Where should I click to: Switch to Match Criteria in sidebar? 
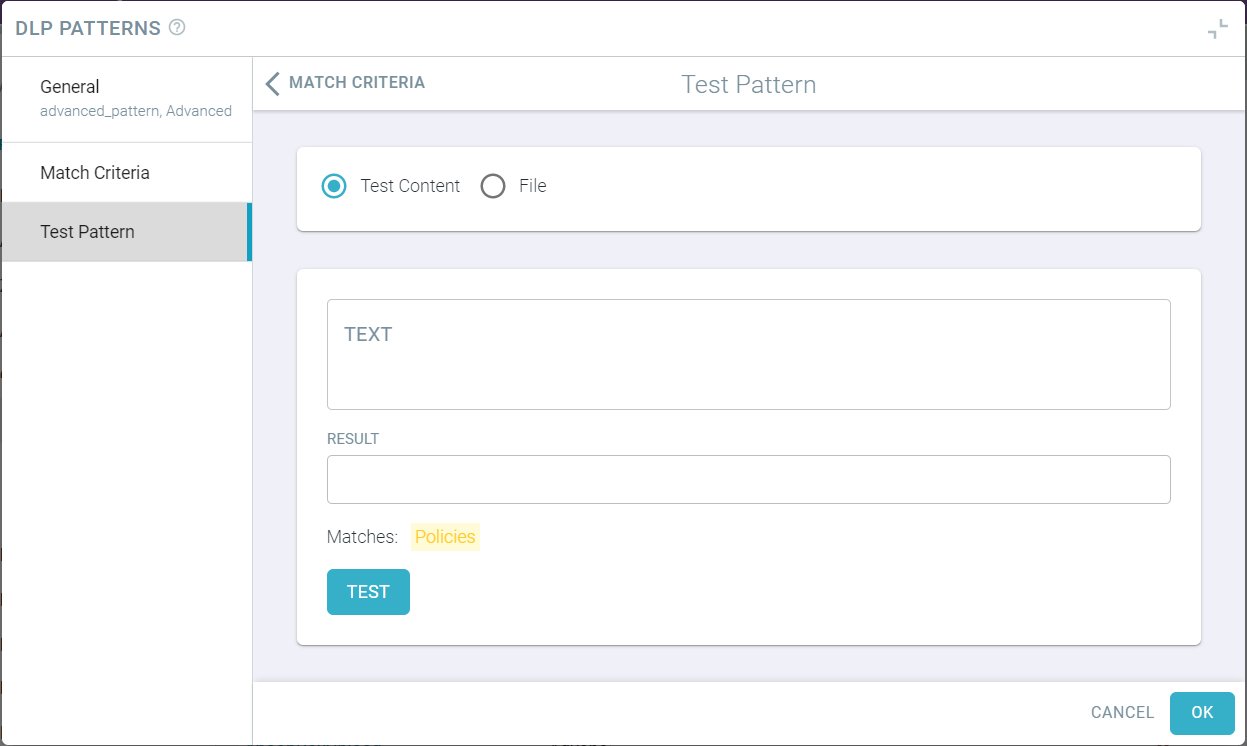[126, 173]
